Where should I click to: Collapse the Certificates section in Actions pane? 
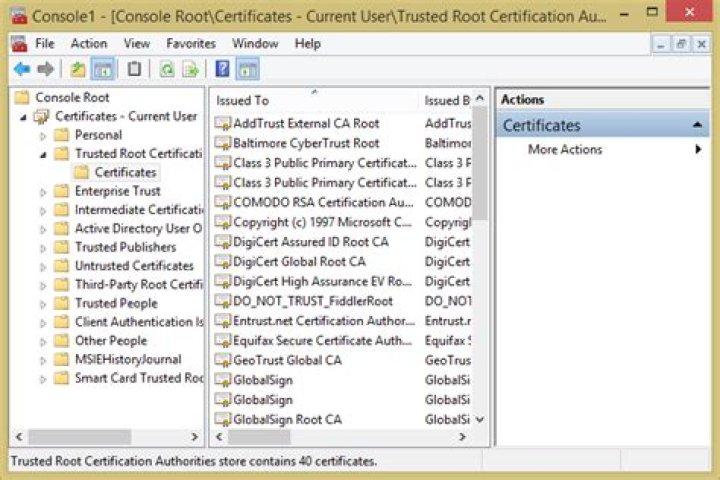pos(698,124)
